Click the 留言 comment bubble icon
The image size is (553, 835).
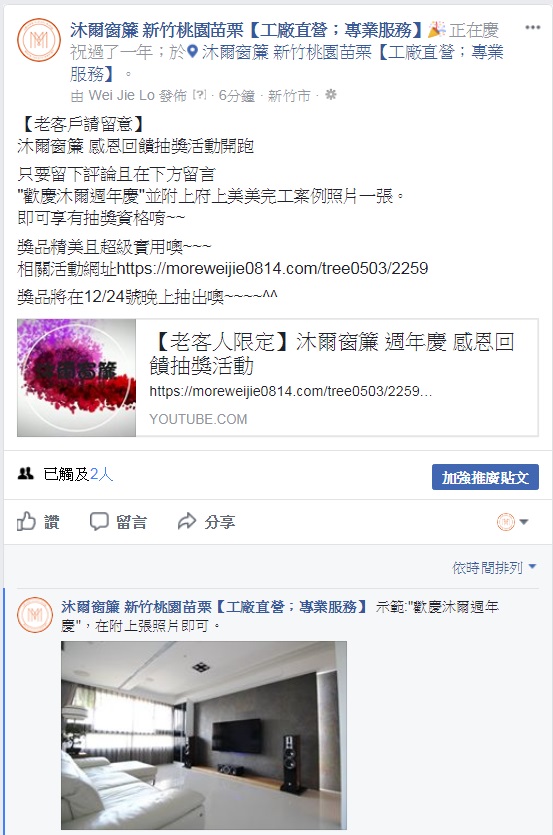point(99,521)
